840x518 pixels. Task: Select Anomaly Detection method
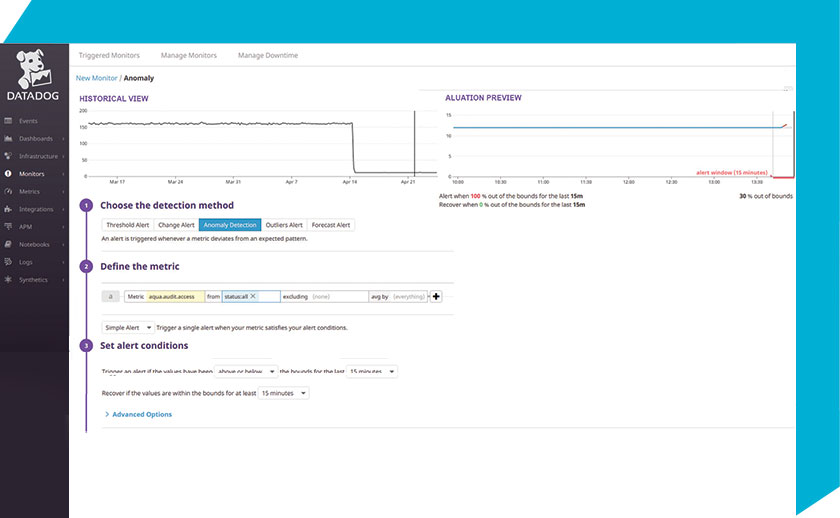230,225
